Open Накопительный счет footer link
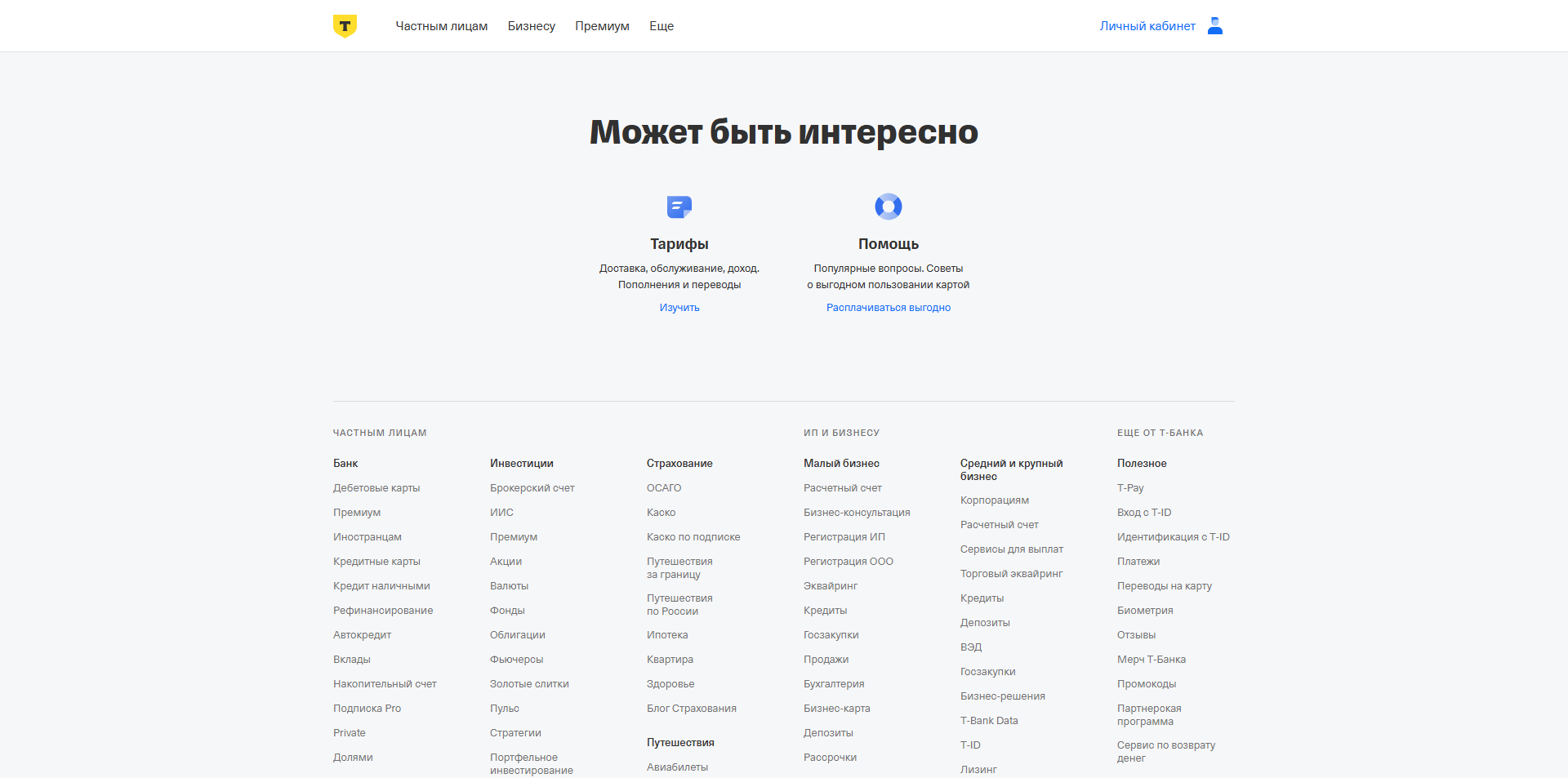 pos(385,684)
